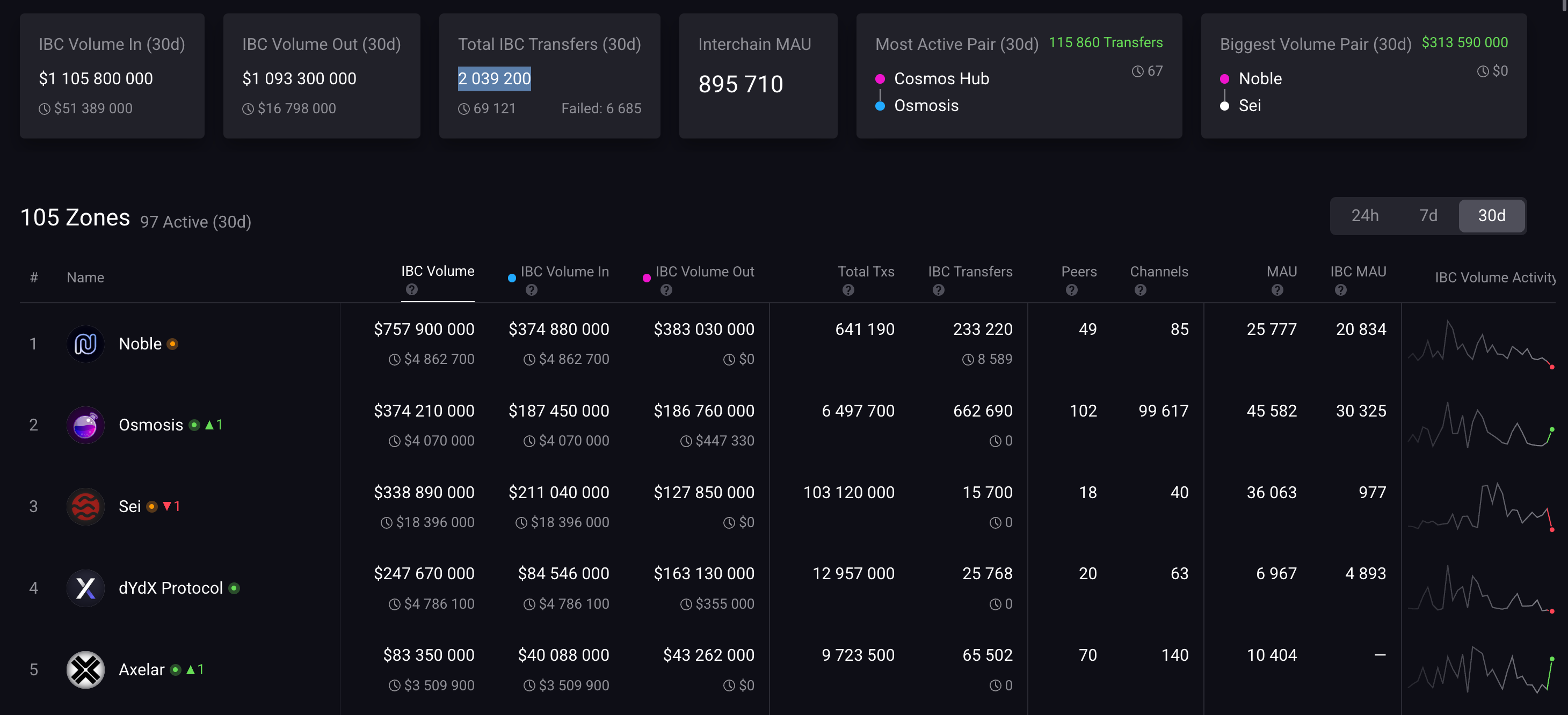Viewport: 1568px width, 715px height.
Task: Click clock icon under IBC Volume Out card
Action: click(x=248, y=109)
